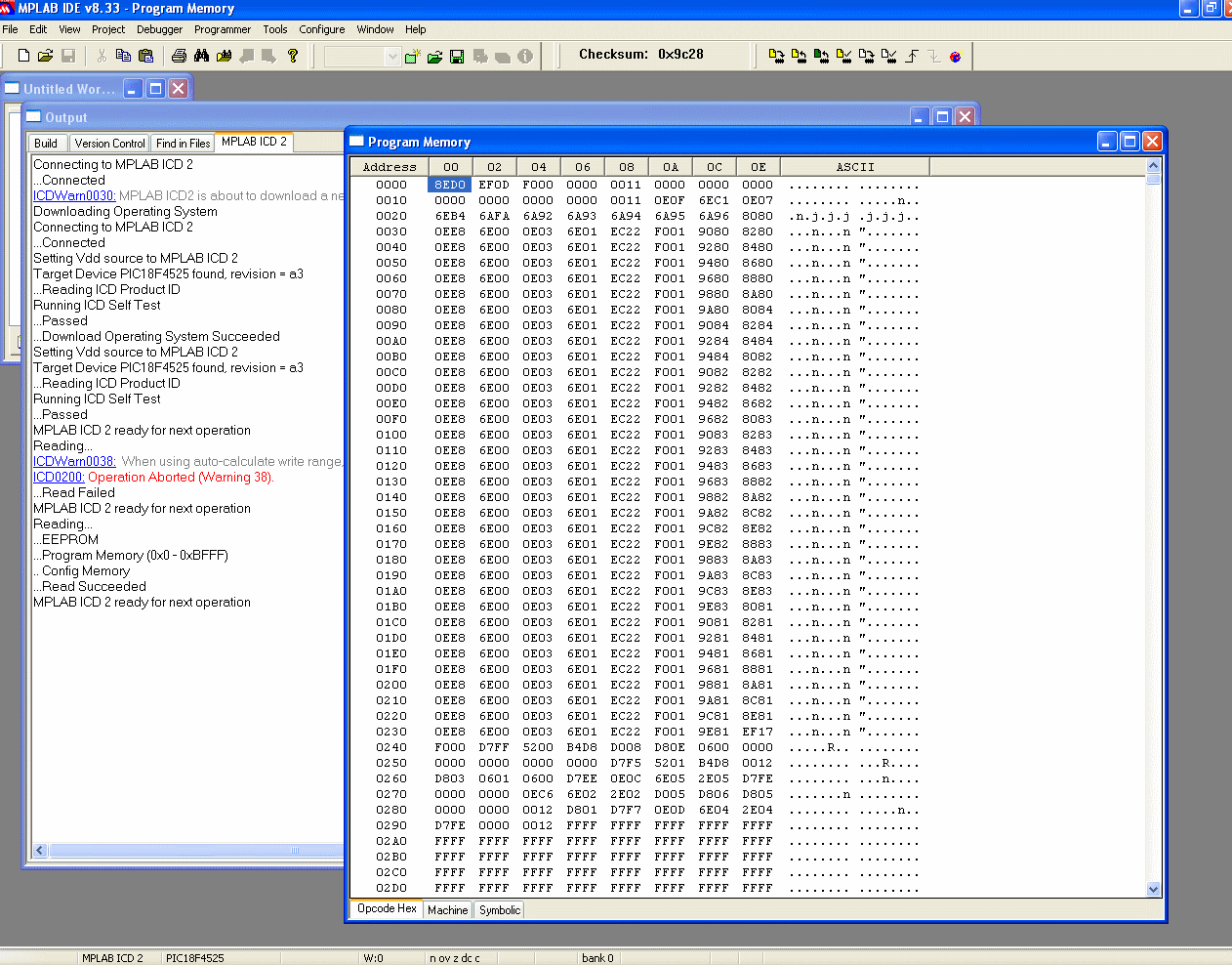
Task: Click the Checksum 0x9c28 display
Action: [x=641, y=55]
